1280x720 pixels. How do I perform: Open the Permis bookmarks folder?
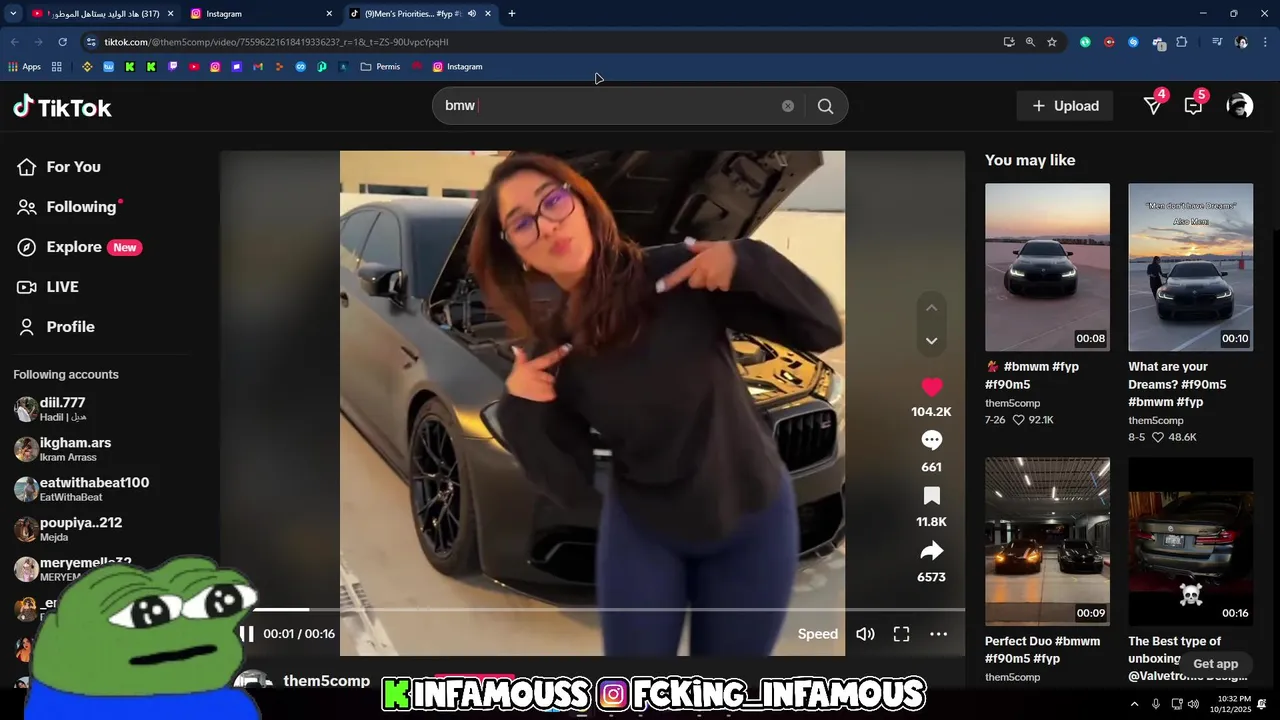tap(380, 67)
